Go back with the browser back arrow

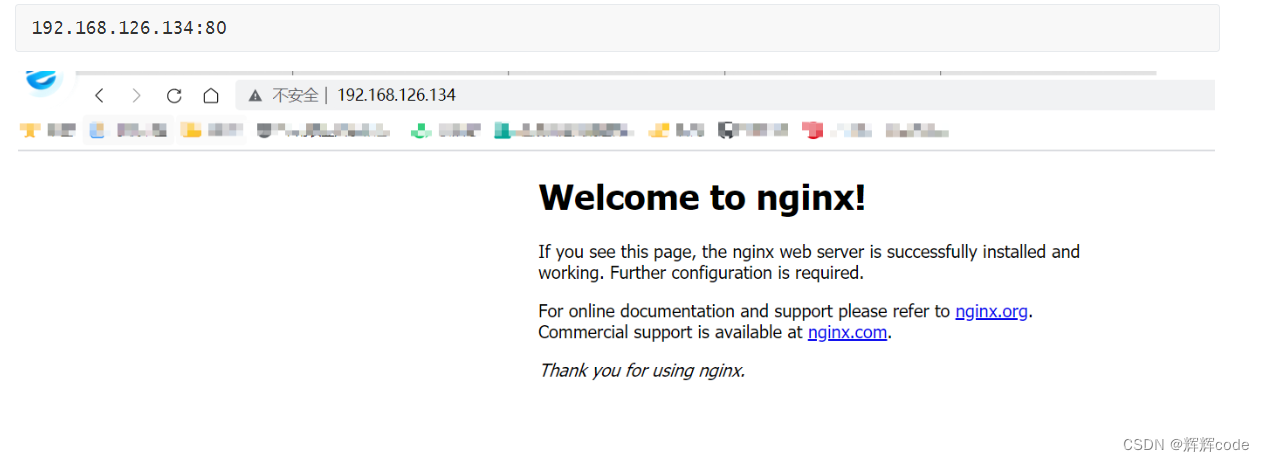pos(99,96)
